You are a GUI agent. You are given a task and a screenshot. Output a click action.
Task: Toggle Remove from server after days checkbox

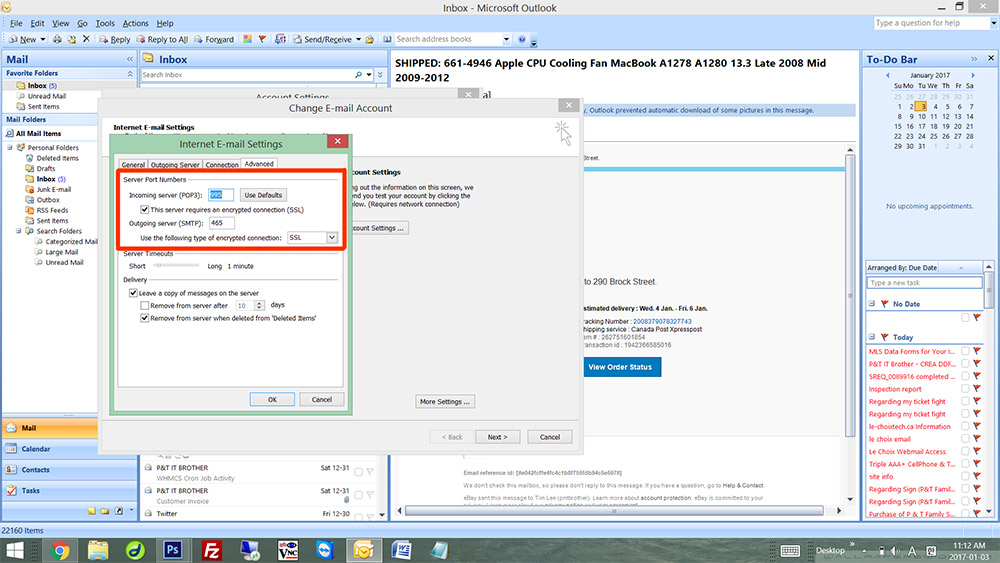(x=145, y=305)
